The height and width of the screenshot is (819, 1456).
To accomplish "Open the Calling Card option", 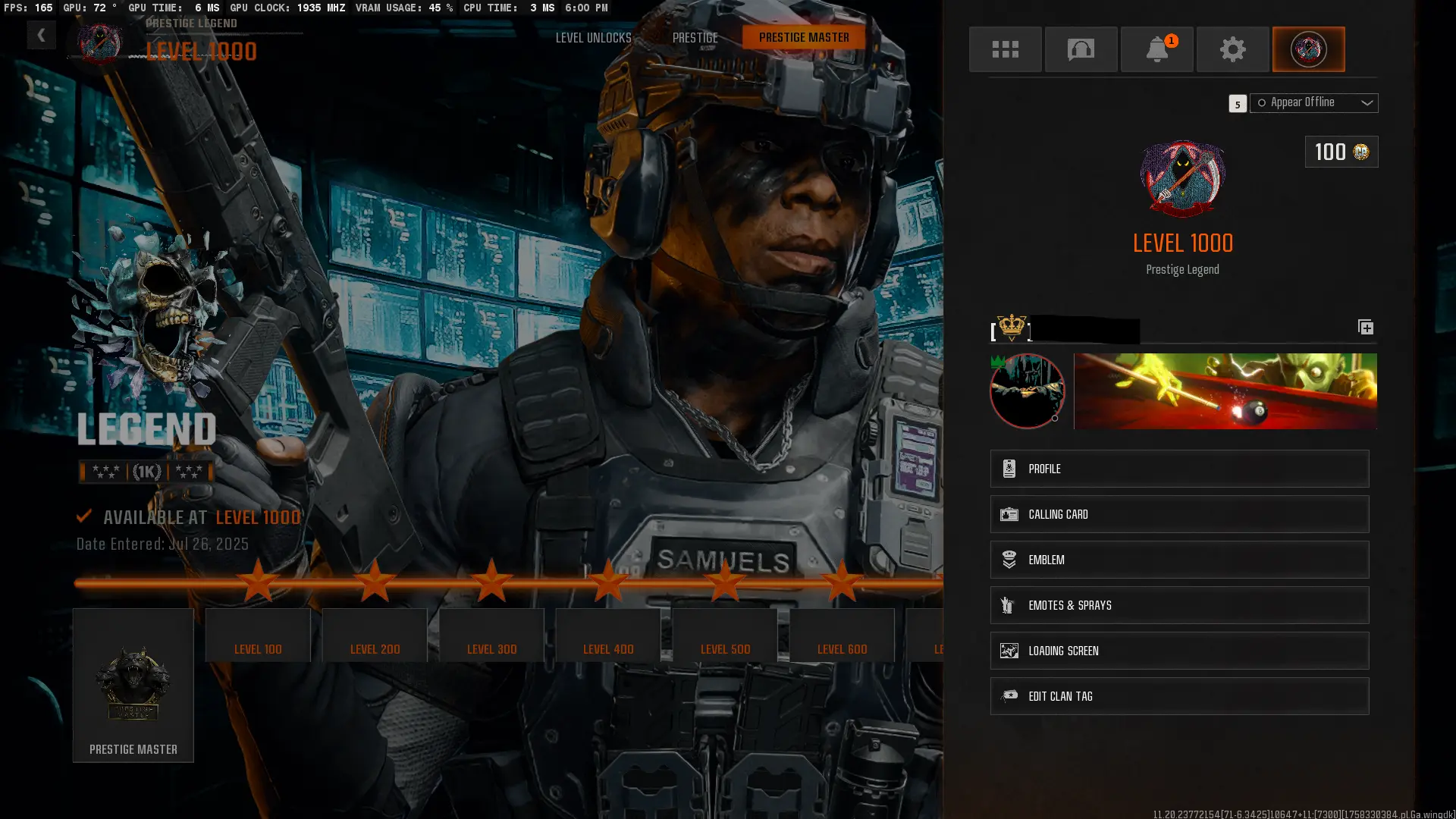I will (1179, 514).
